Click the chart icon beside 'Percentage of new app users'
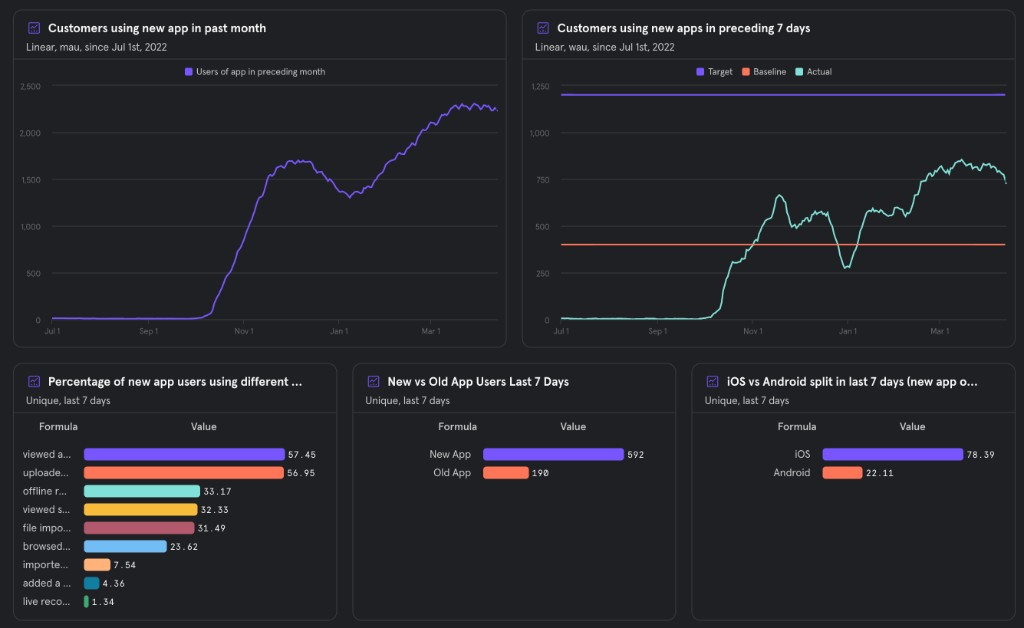 point(34,381)
